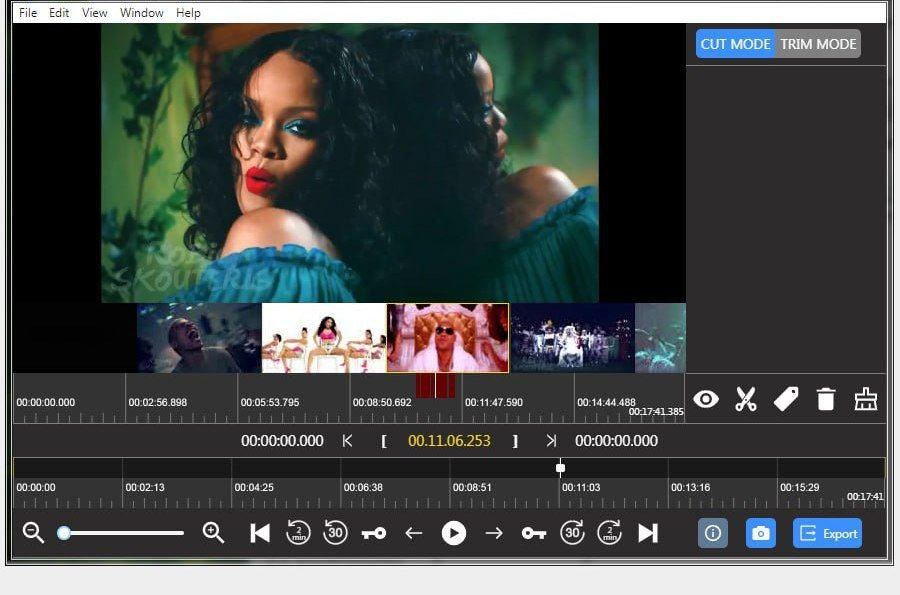The height and width of the screenshot is (595, 900).
Task: Click the left segment start time 00:00:00.000
Action: [x=282, y=441]
